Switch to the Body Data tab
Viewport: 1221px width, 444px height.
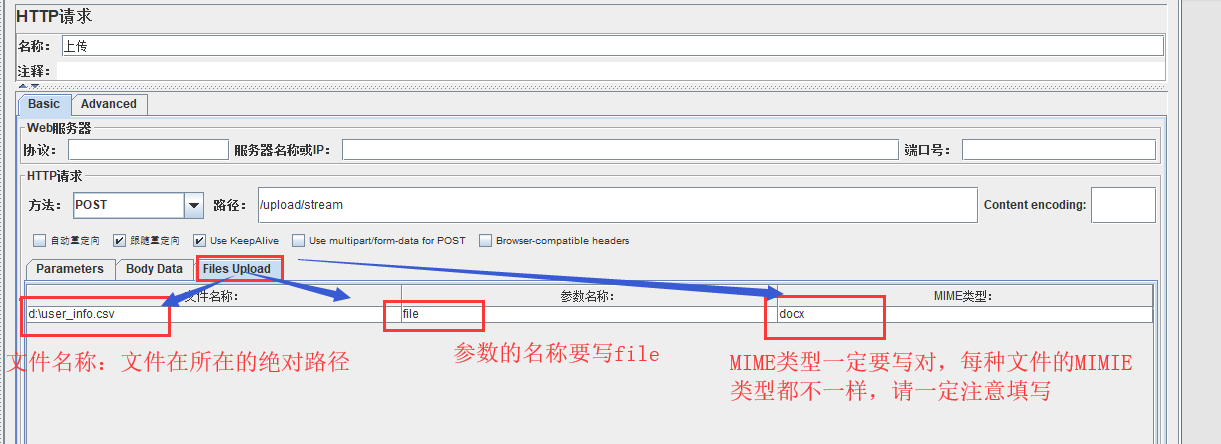point(154,269)
